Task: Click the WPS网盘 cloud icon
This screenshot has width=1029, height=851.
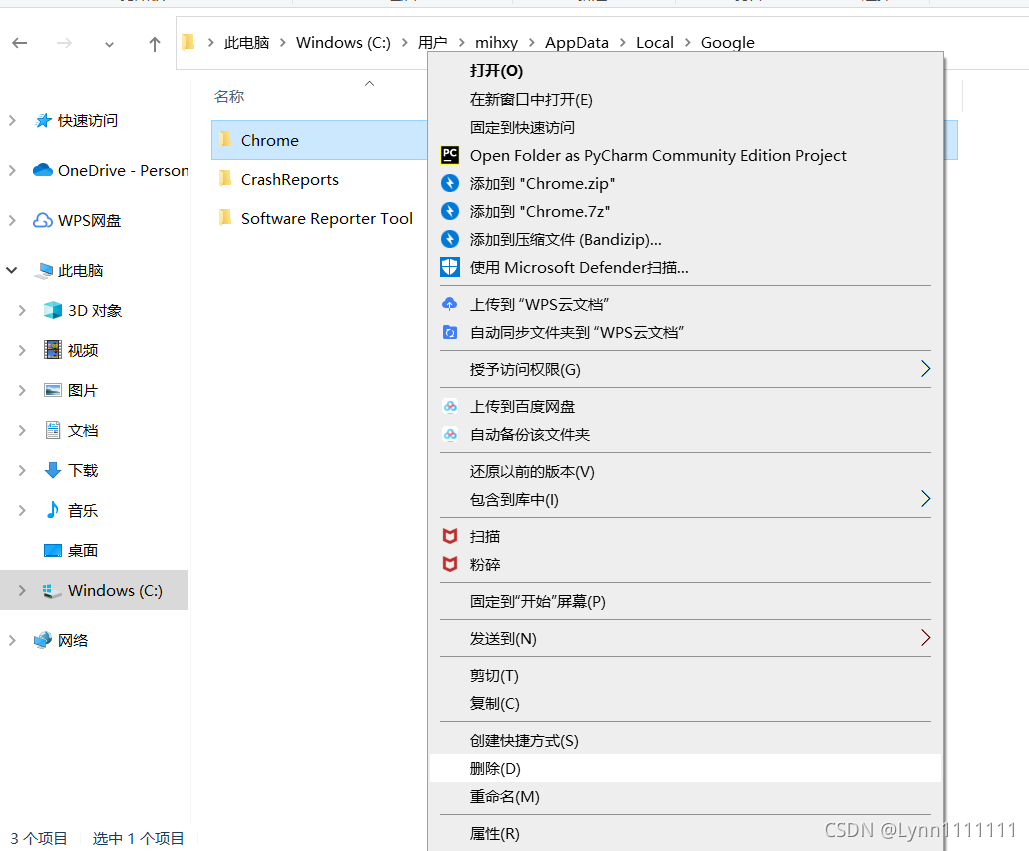Action: (x=43, y=220)
